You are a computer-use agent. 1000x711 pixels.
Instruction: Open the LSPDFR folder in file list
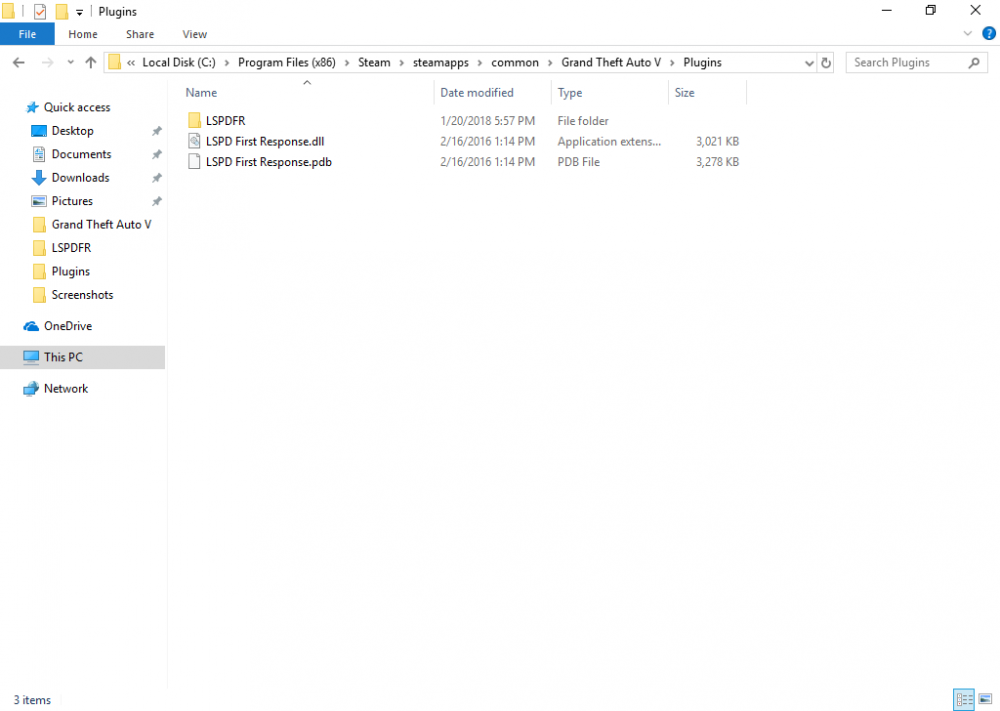pos(225,121)
